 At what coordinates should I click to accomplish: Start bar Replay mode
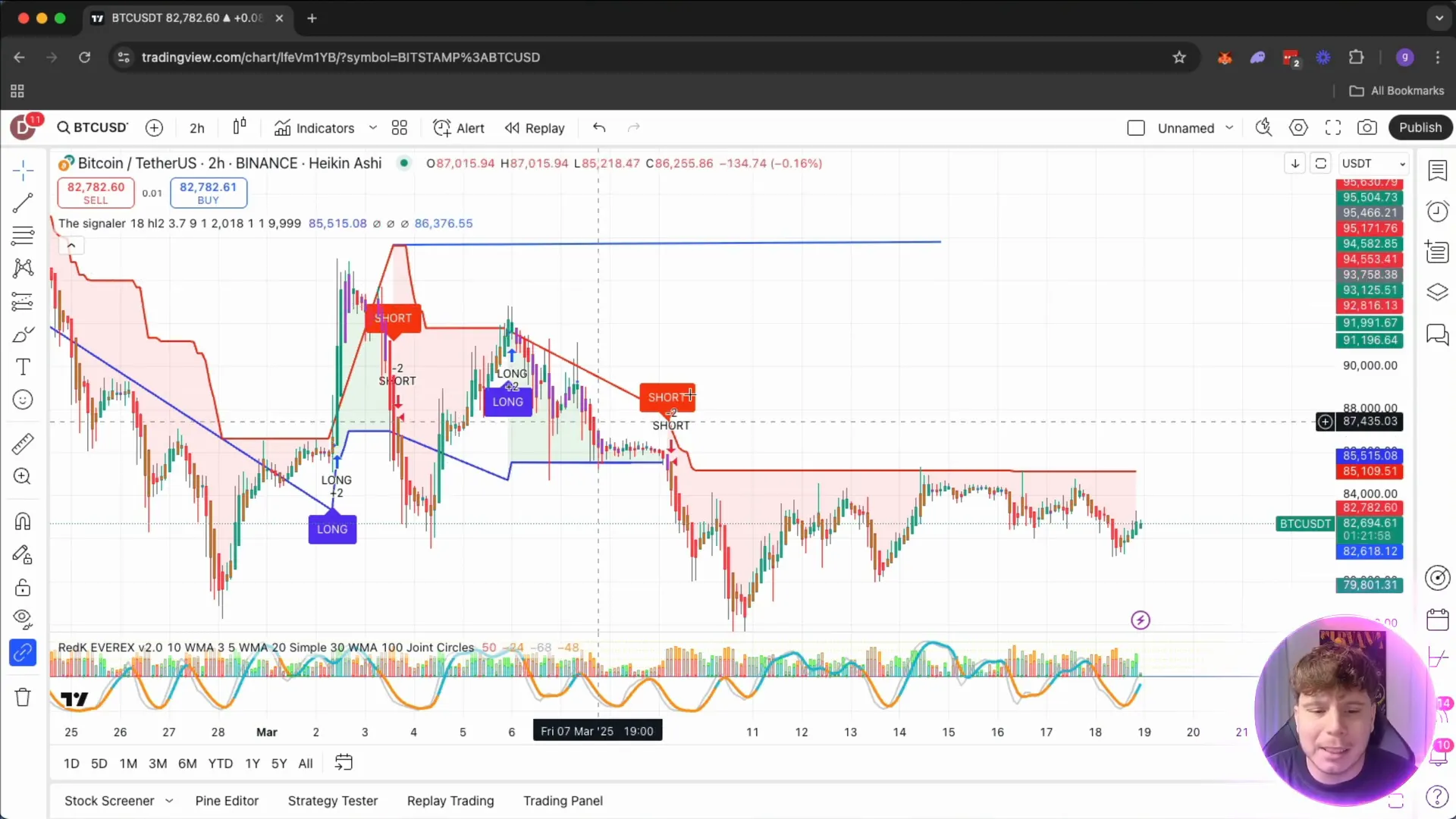point(535,128)
